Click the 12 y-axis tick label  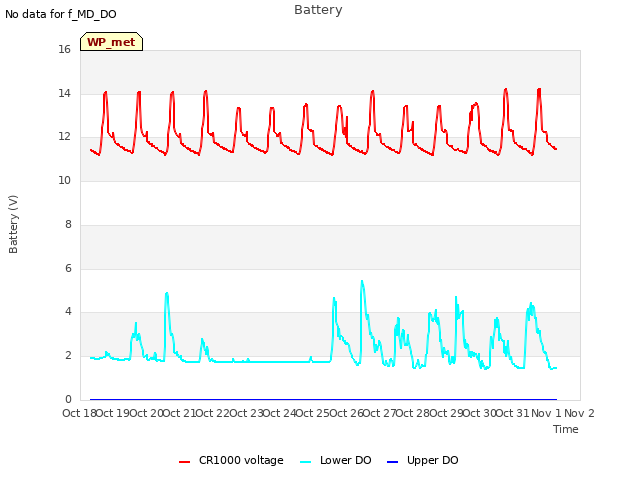64,137
